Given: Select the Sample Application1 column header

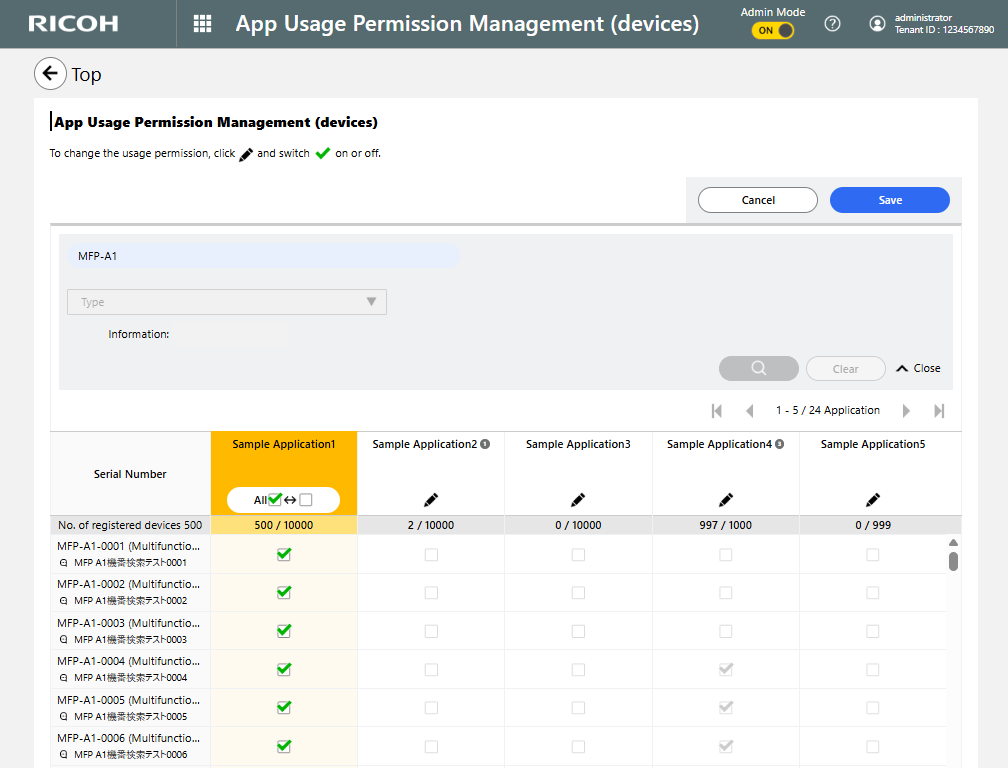Looking at the screenshot, I should (x=284, y=444).
